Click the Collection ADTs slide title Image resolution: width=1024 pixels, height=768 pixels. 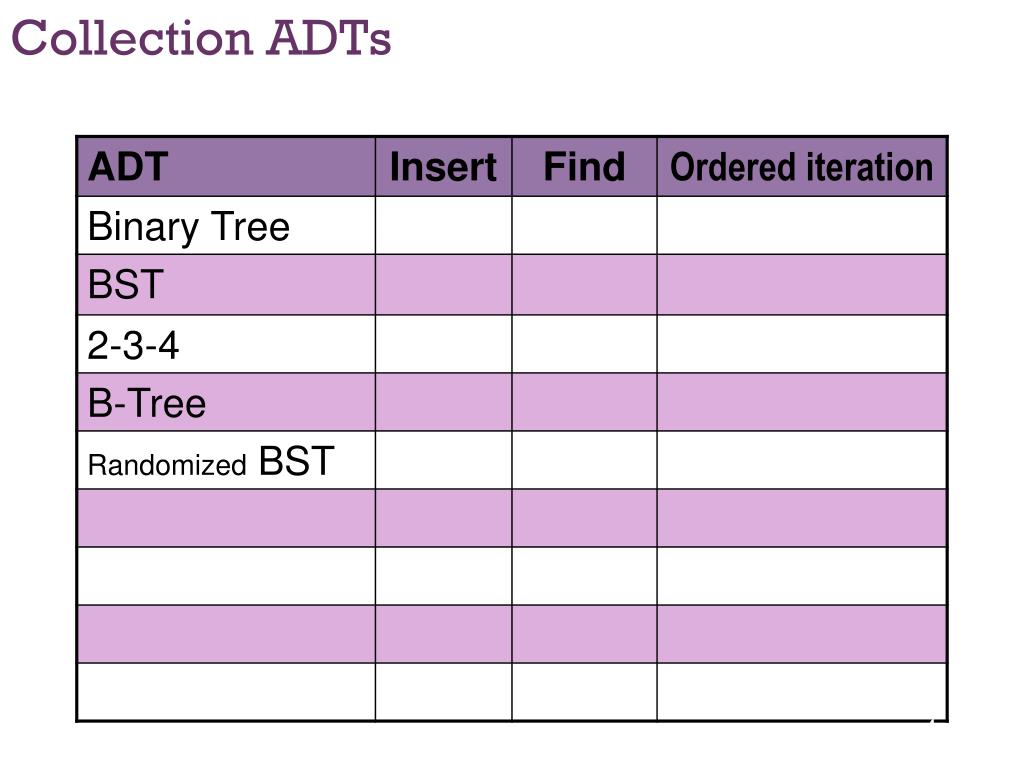point(201,38)
